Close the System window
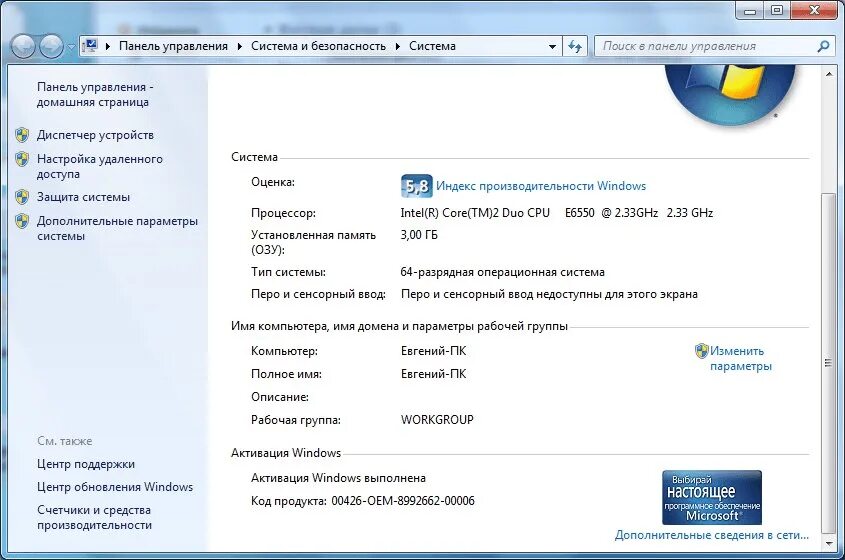845x560 pixels. tap(814, 10)
